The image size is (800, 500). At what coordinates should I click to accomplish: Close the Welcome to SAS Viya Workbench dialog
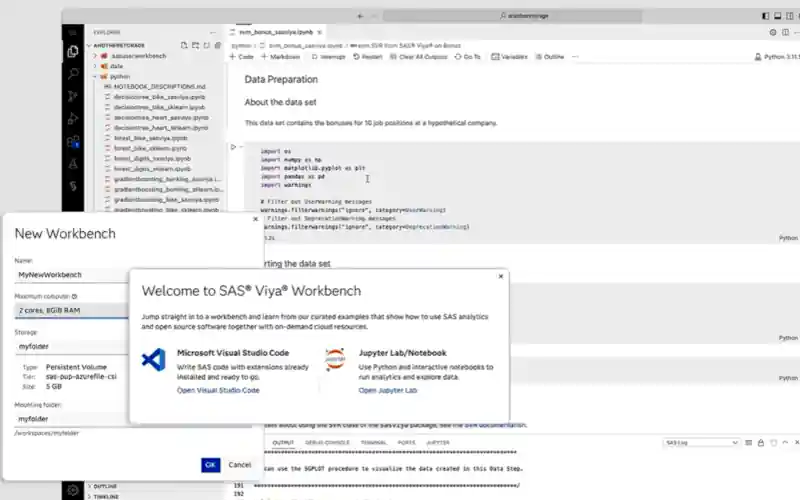point(501,276)
